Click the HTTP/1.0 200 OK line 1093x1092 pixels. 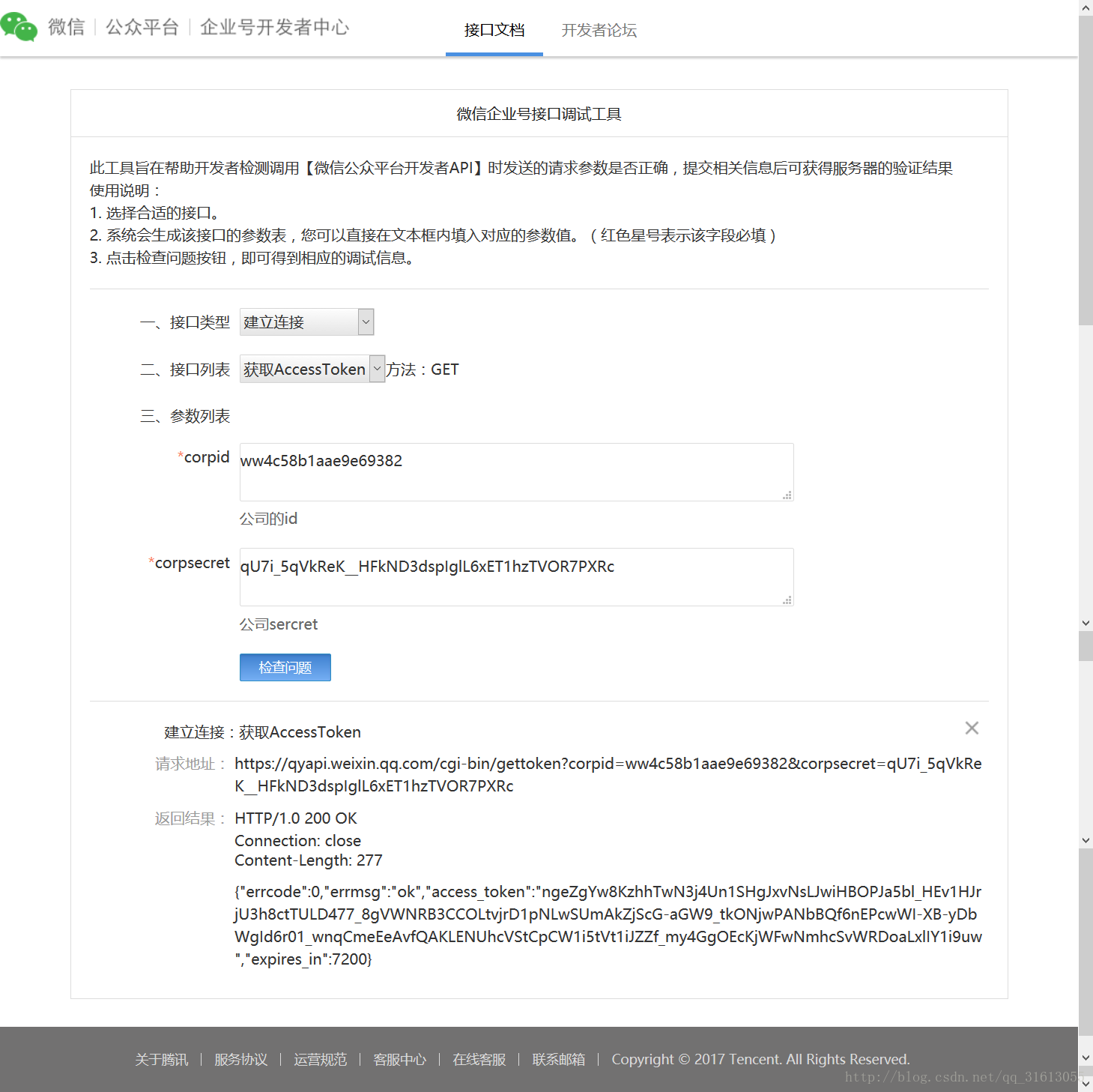[x=296, y=818]
